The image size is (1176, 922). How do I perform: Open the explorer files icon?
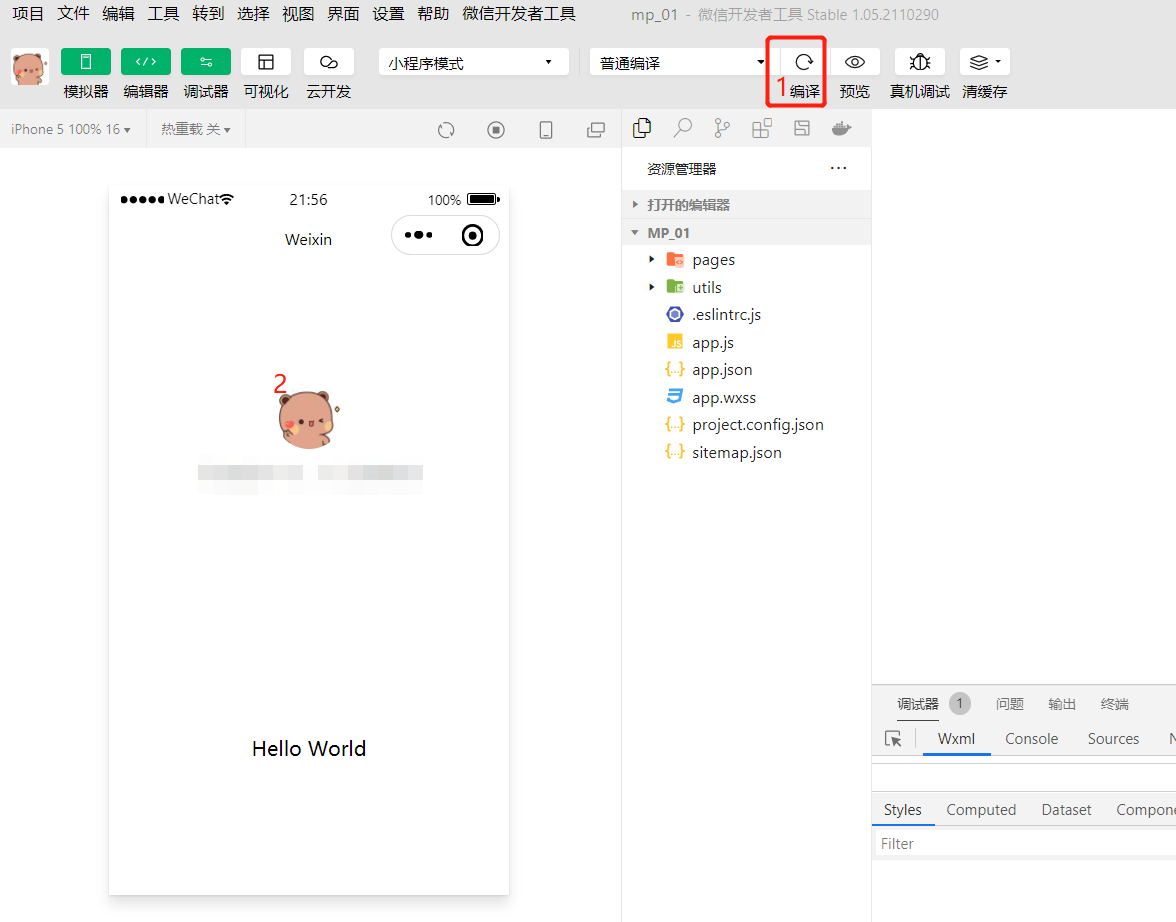tap(642, 128)
